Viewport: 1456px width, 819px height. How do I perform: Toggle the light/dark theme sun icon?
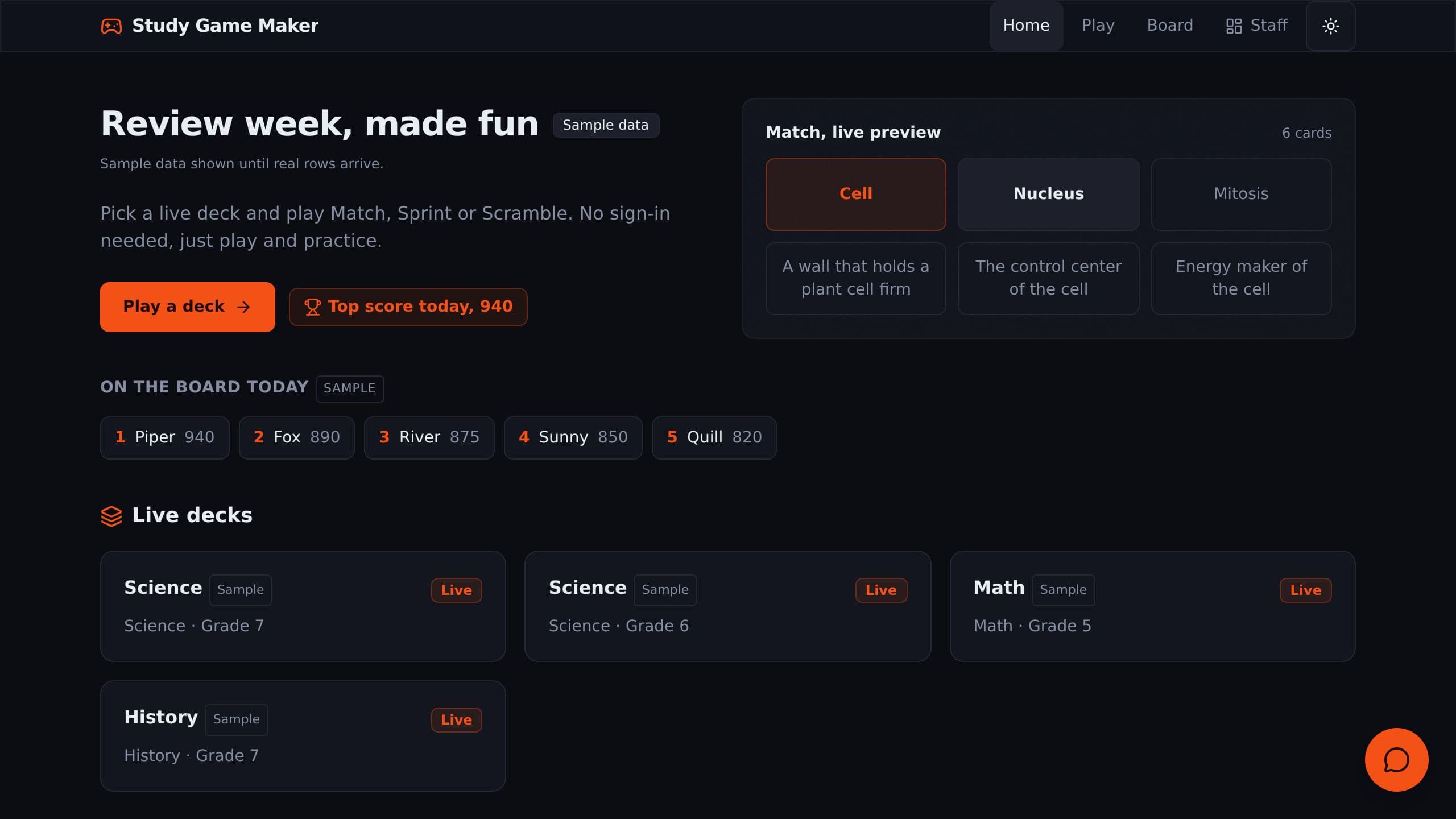tap(1330, 26)
